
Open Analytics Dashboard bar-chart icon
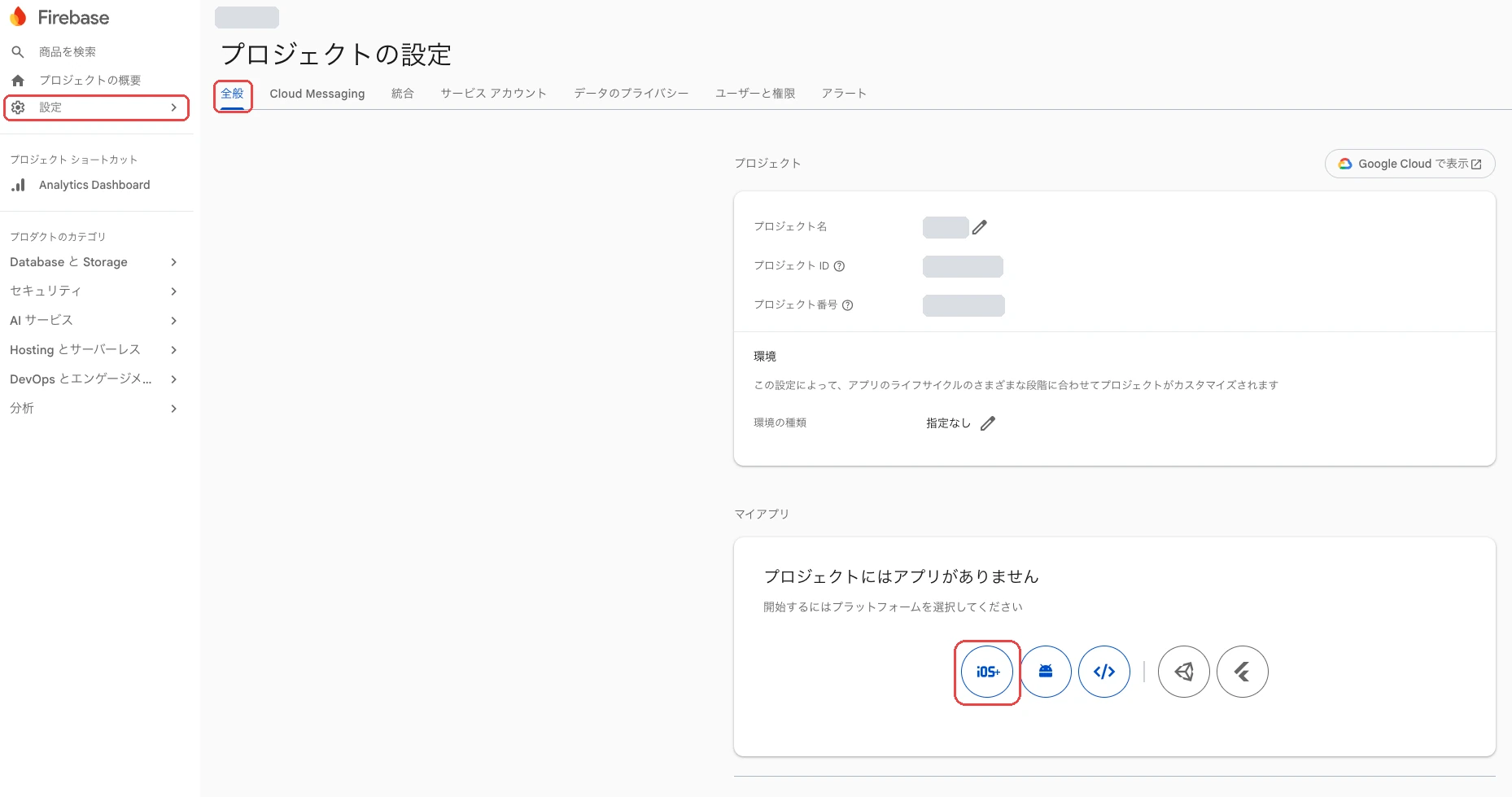18,186
